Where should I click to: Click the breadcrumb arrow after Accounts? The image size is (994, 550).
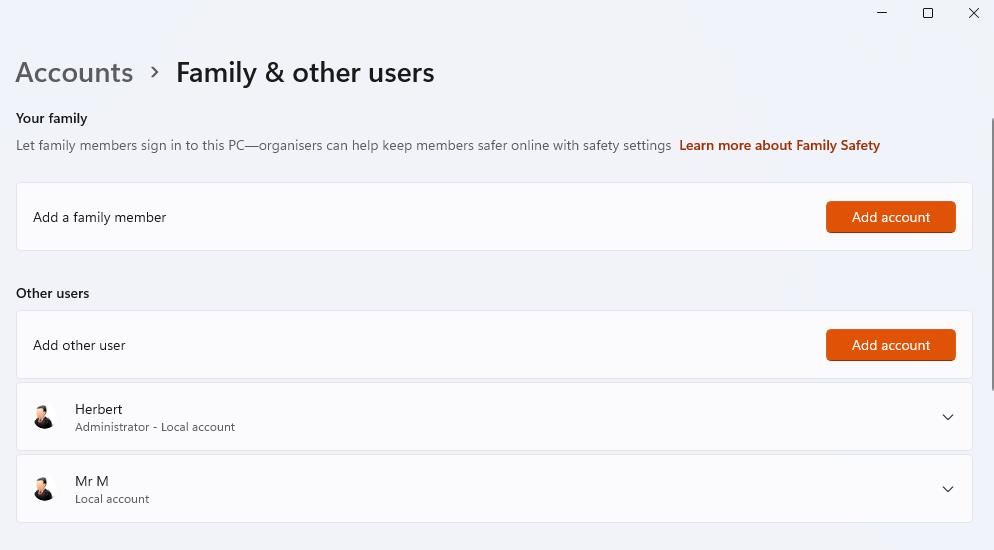coord(155,72)
